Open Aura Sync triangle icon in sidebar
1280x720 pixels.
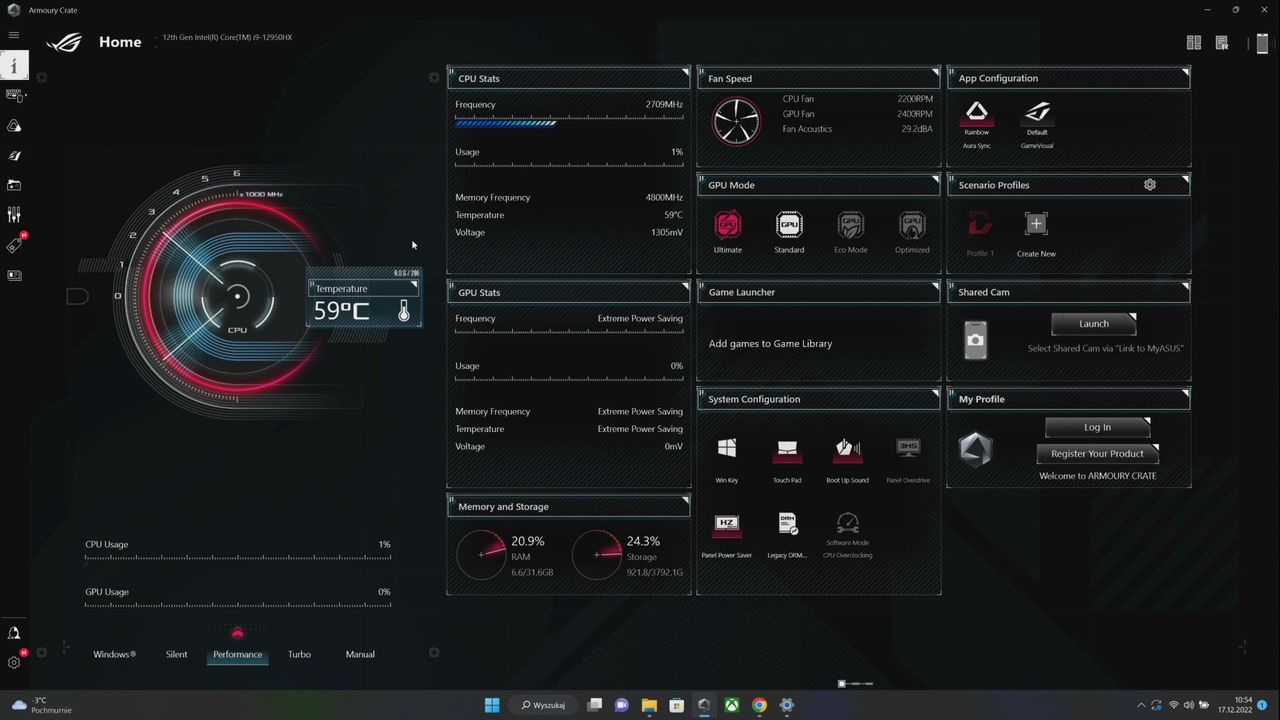point(14,126)
